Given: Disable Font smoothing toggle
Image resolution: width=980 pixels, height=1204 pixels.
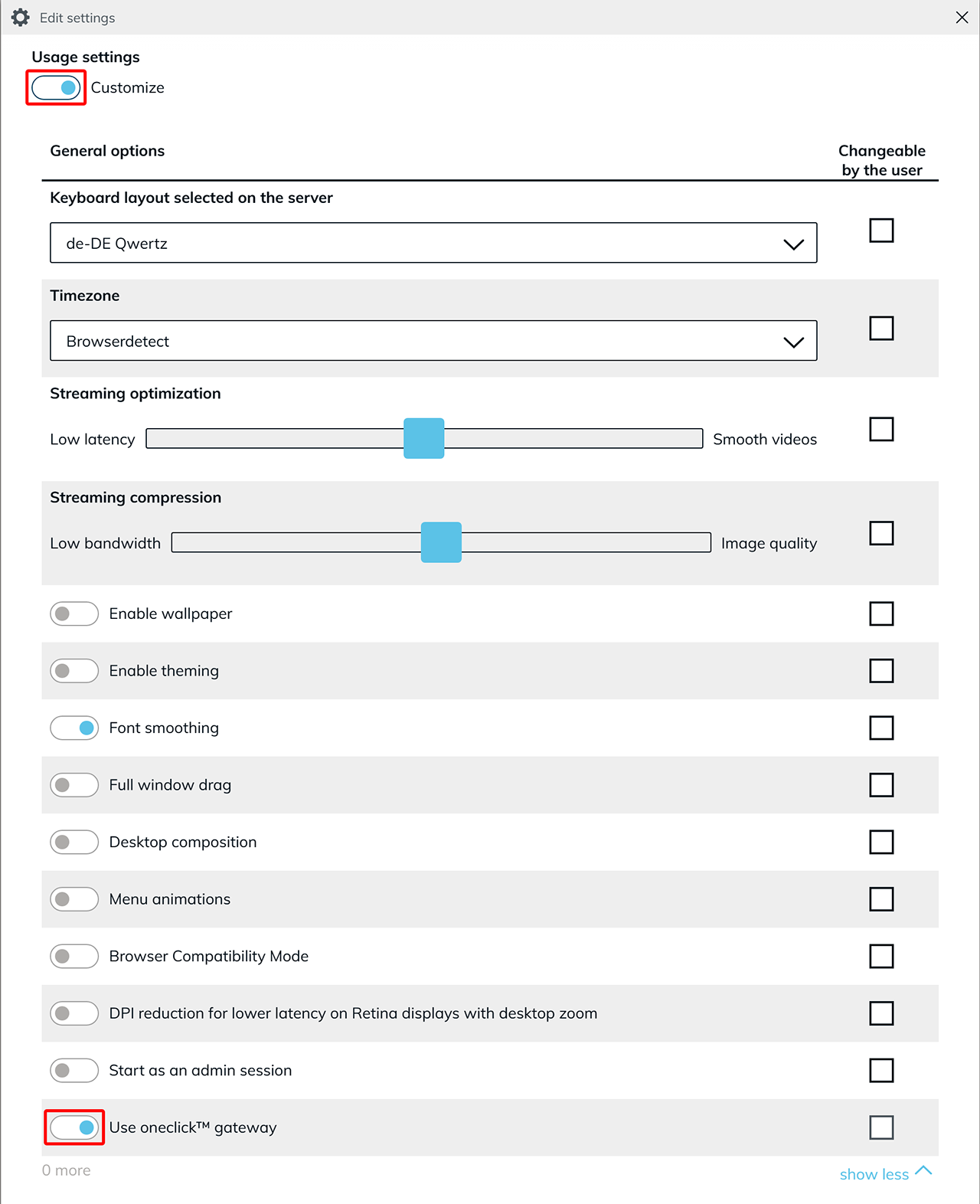Looking at the screenshot, I should 74,728.
